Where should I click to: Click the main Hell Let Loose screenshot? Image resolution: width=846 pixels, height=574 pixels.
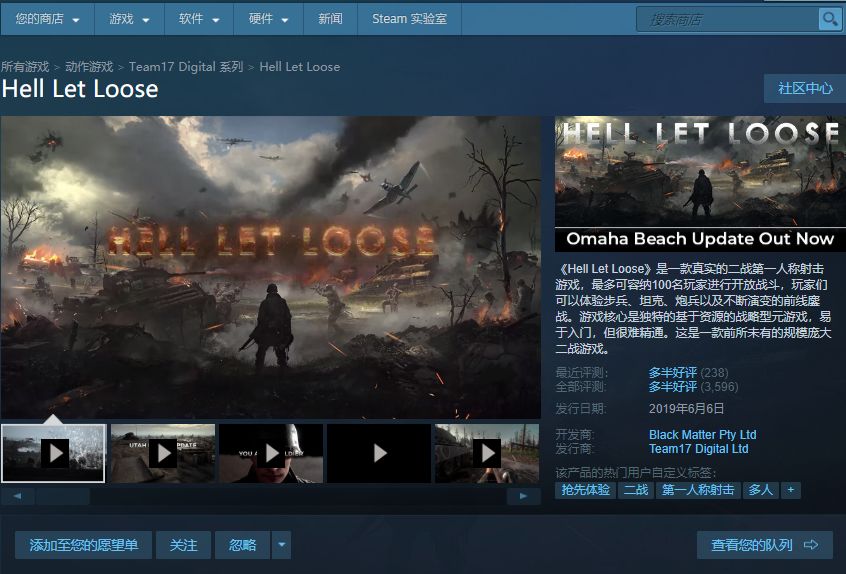[271, 267]
